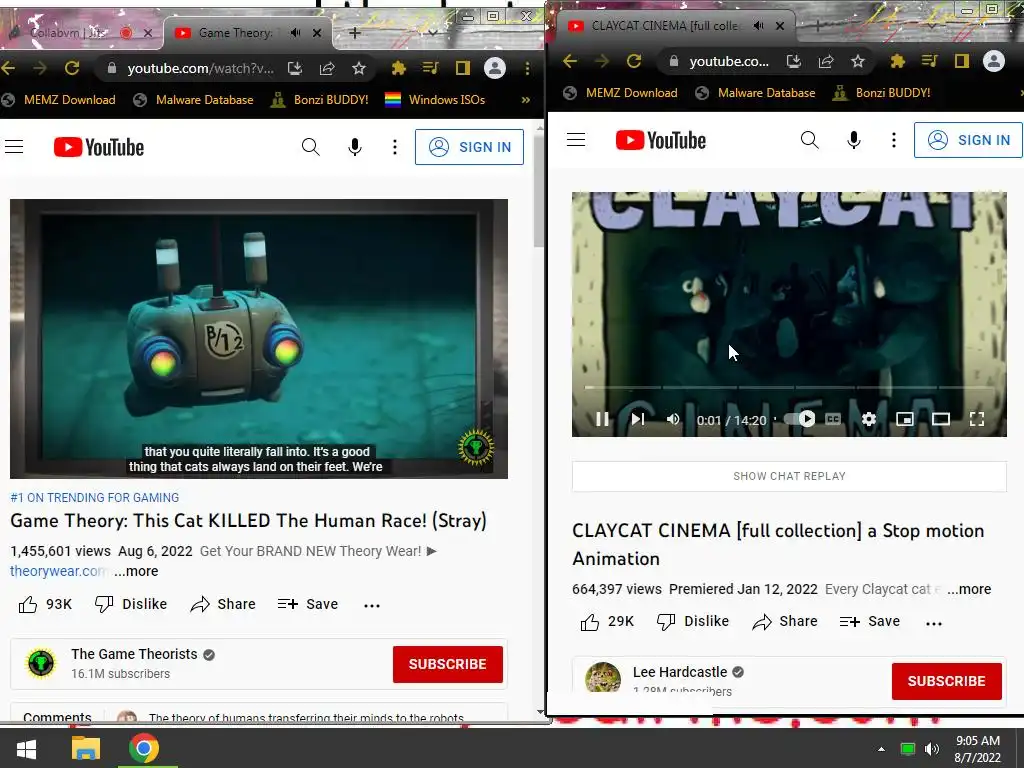The image size is (1024, 768).
Task: Open MEMZ Download bookmark in left window
Action: (59, 100)
